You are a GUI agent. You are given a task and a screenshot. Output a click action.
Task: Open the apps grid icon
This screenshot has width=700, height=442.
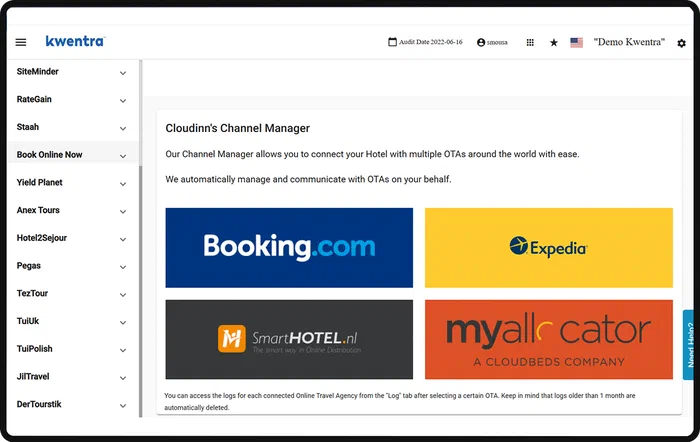click(530, 42)
